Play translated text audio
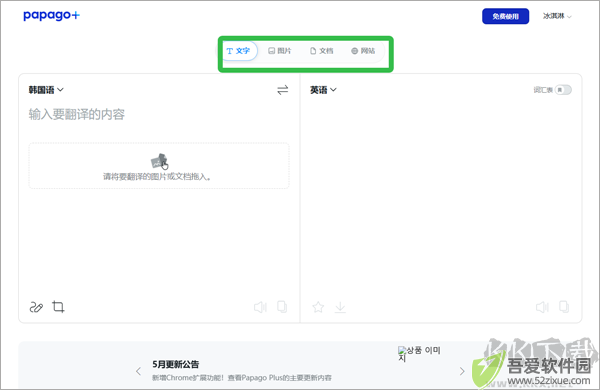 [x=542, y=307]
